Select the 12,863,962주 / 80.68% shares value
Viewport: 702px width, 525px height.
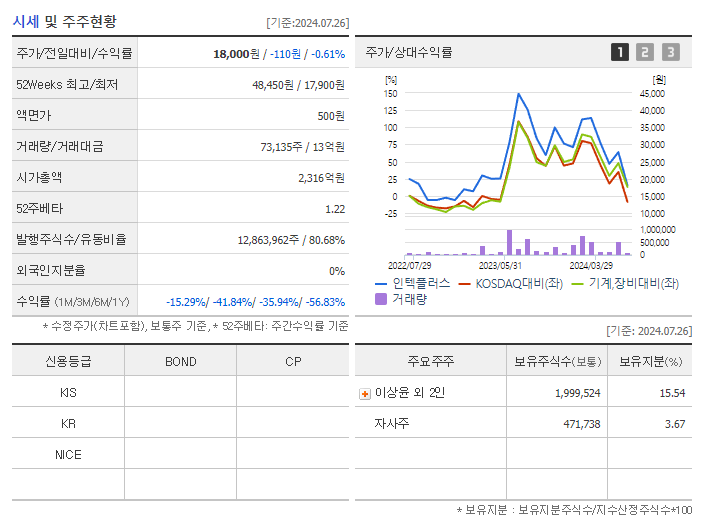pos(291,240)
